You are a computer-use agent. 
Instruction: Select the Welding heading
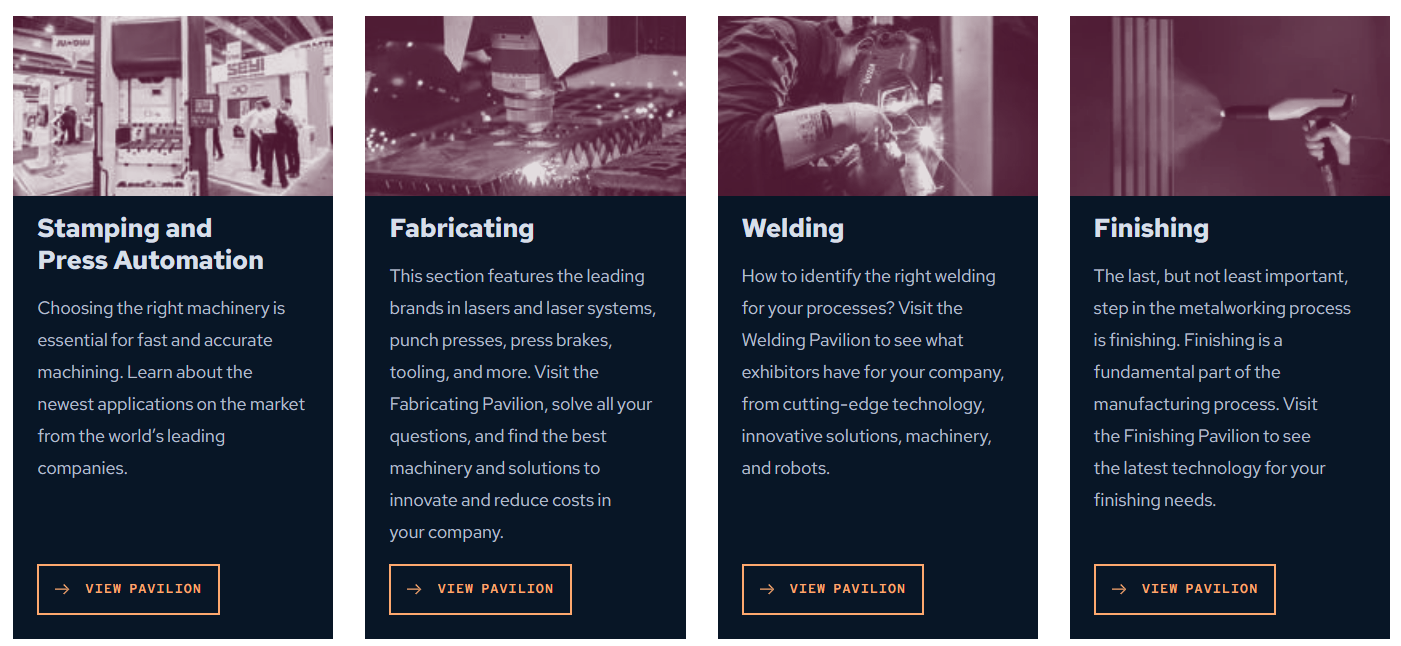tap(792, 228)
